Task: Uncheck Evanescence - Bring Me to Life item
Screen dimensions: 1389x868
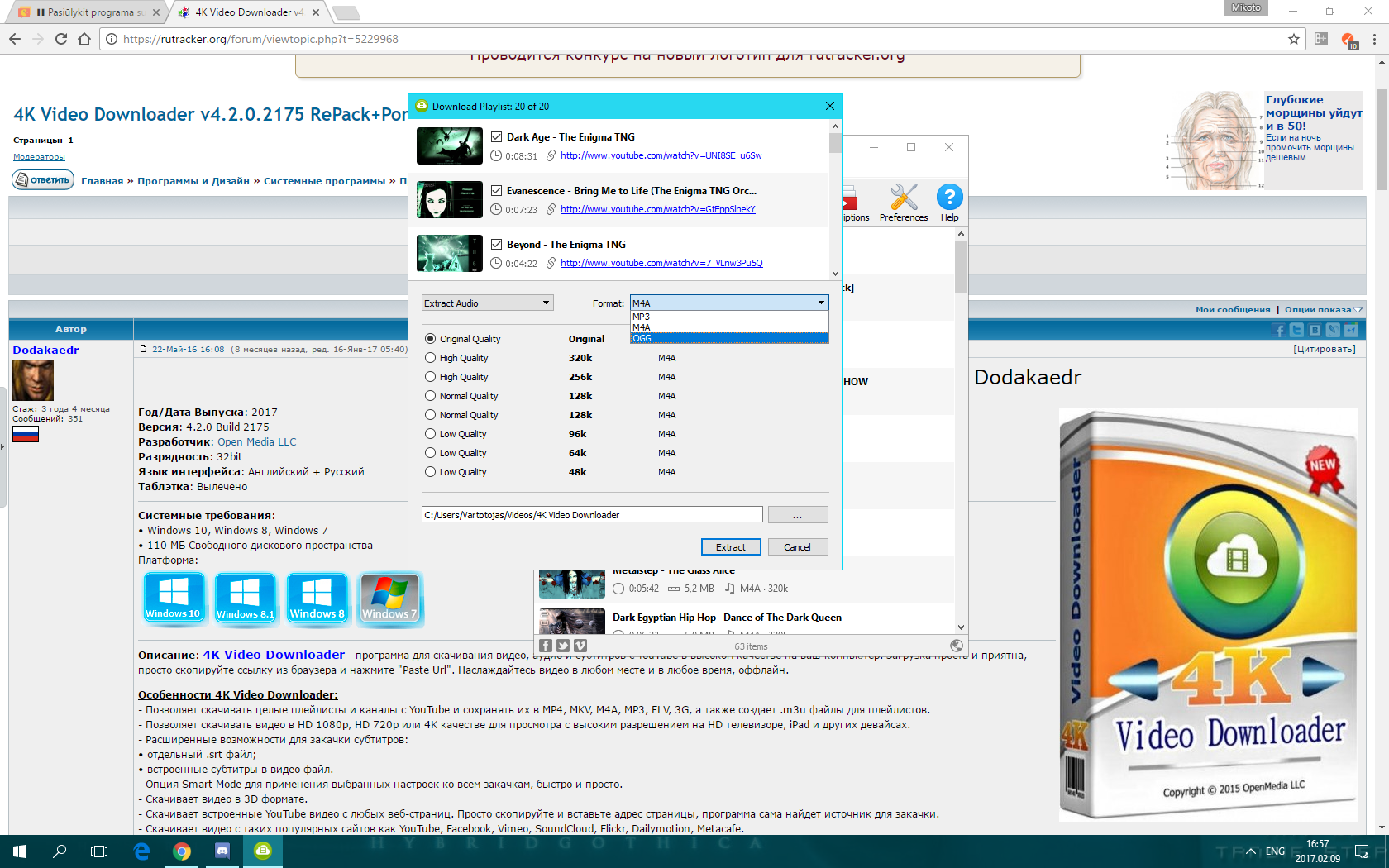Action: tap(496, 191)
